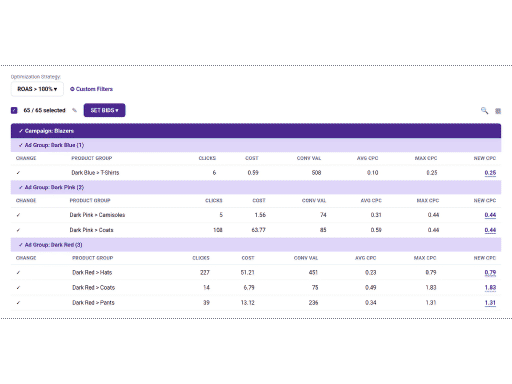The height and width of the screenshot is (384, 512).
Task: Toggle change check for Dark Red > Pants
Action: coord(18,303)
